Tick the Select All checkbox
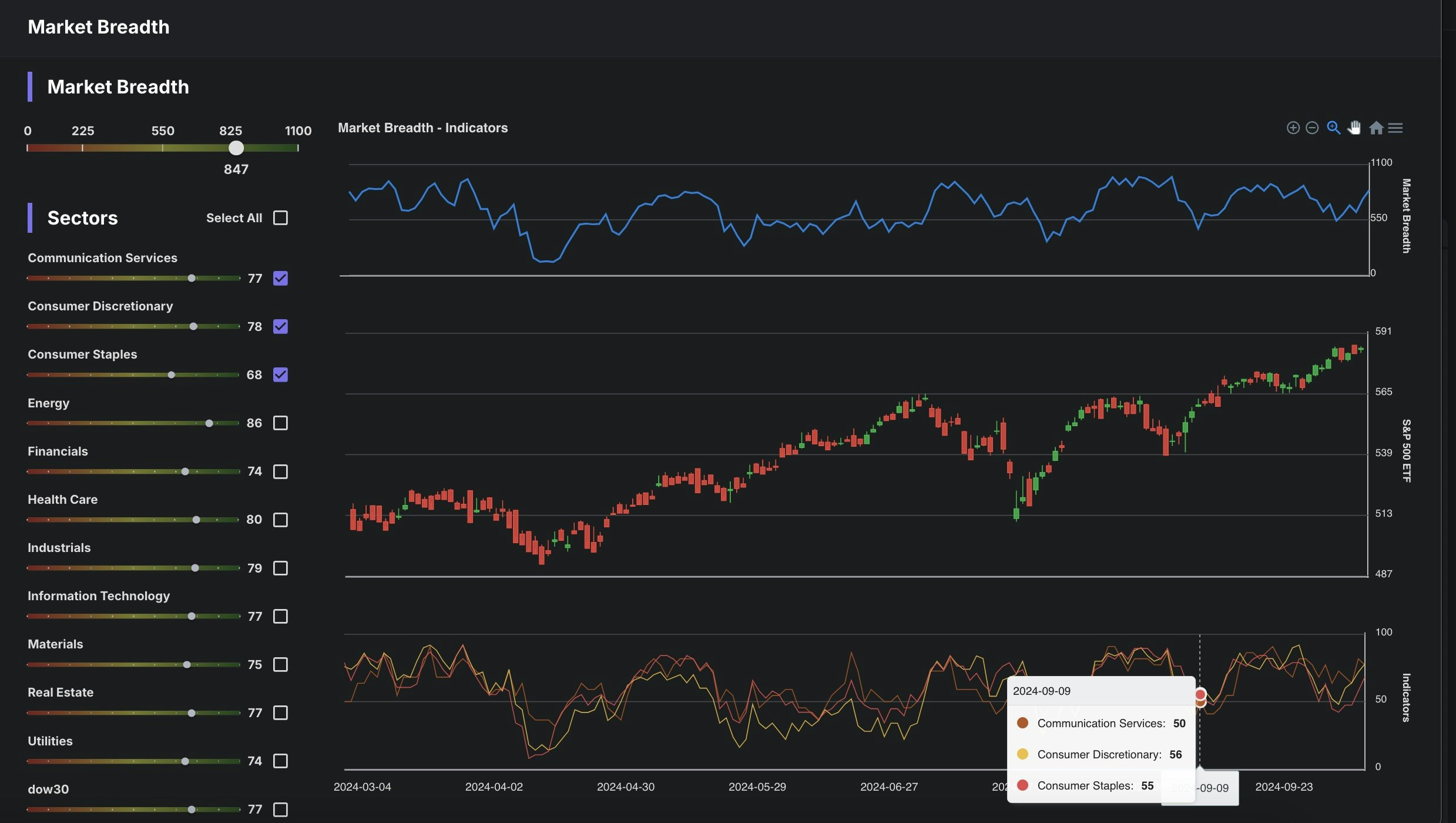This screenshot has width=1456, height=823. click(x=280, y=218)
